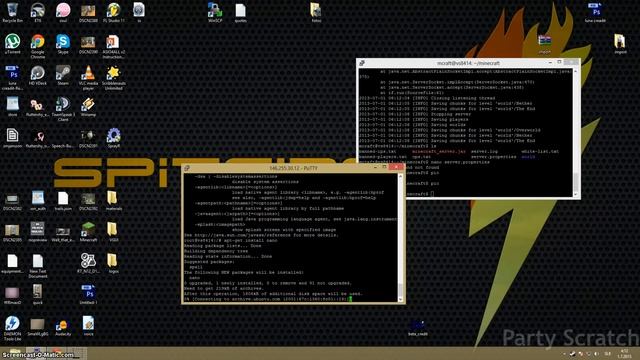Launch DAEMON Tools Lite shortcut
This screenshot has height=360, width=640.
12,329
